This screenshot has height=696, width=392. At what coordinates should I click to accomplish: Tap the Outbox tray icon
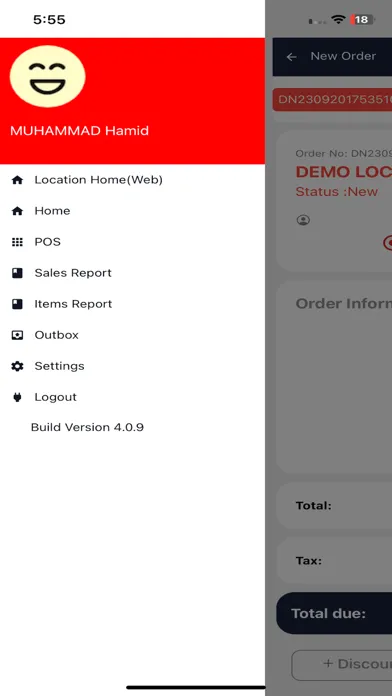tap(17, 335)
